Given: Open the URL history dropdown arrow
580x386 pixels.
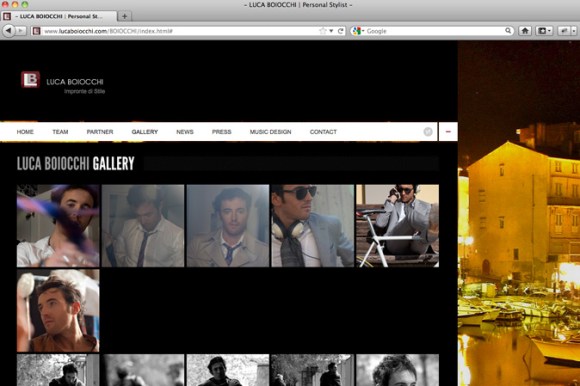Looking at the screenshot, I should tap(331, 31).
